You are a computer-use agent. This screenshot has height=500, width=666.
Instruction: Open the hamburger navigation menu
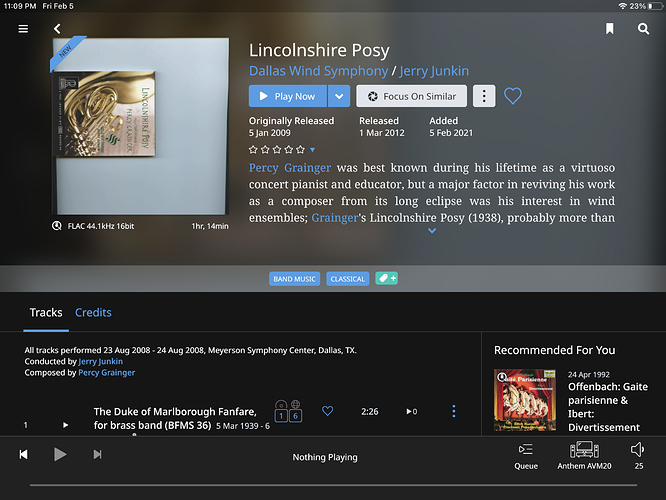pos(23,28)
